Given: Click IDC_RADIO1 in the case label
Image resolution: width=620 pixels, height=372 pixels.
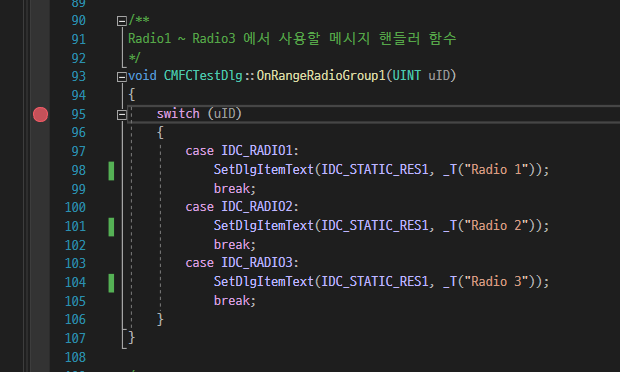Looking at the screenshot, I should point(257,151).
